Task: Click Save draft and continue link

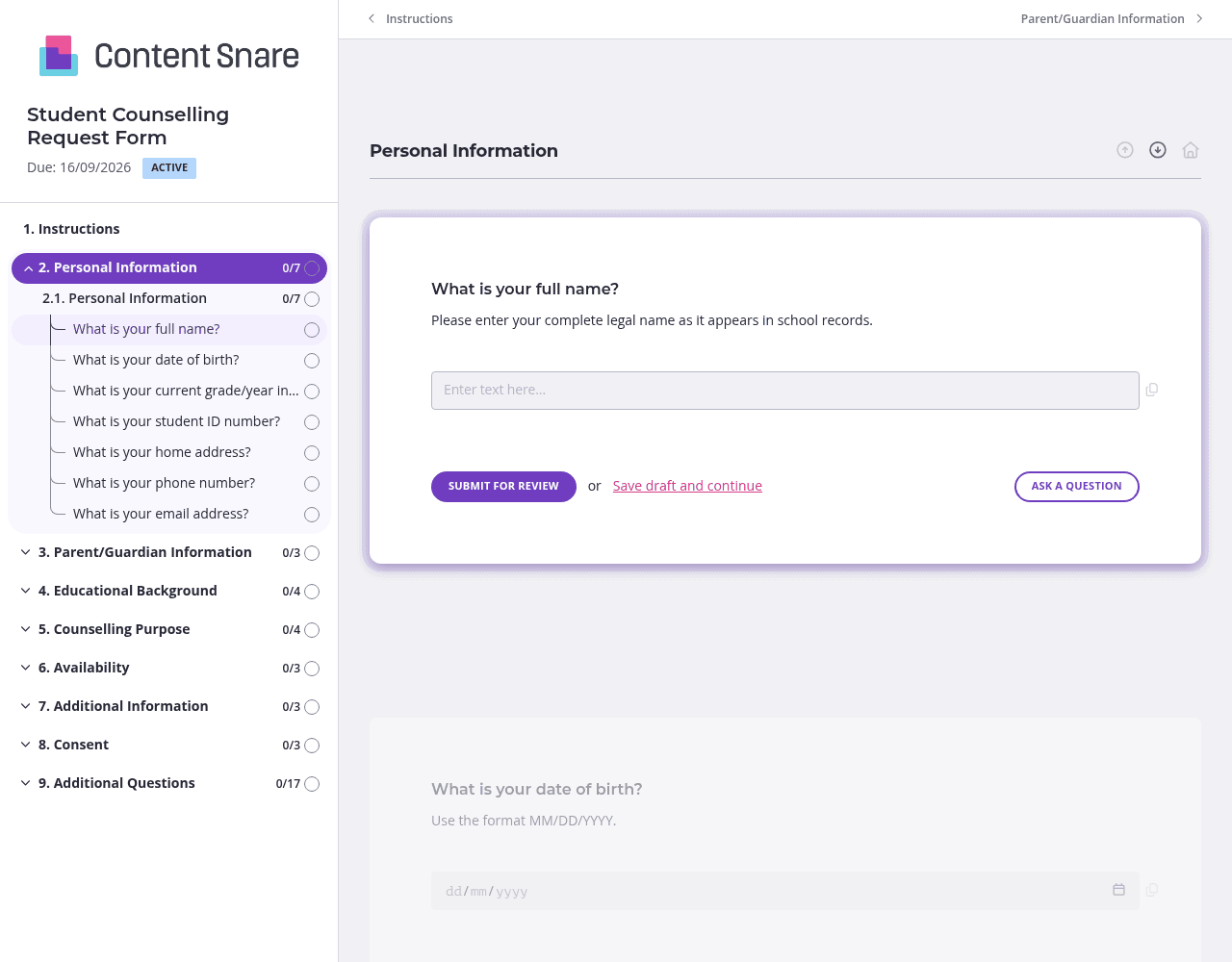Action: pyautogui.click(x=687, y=486)
